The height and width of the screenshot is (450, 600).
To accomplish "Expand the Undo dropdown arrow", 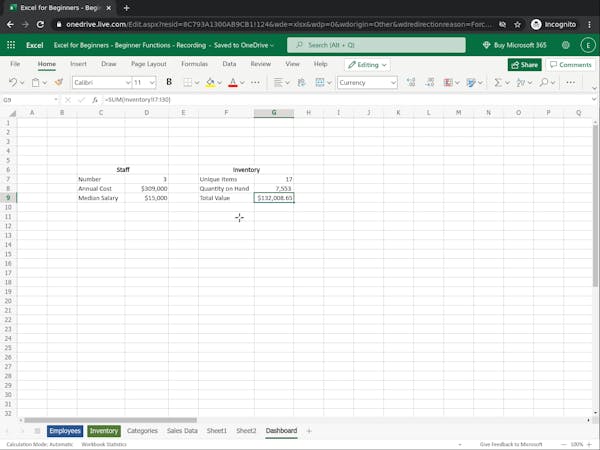I will [x=22, y=83].
